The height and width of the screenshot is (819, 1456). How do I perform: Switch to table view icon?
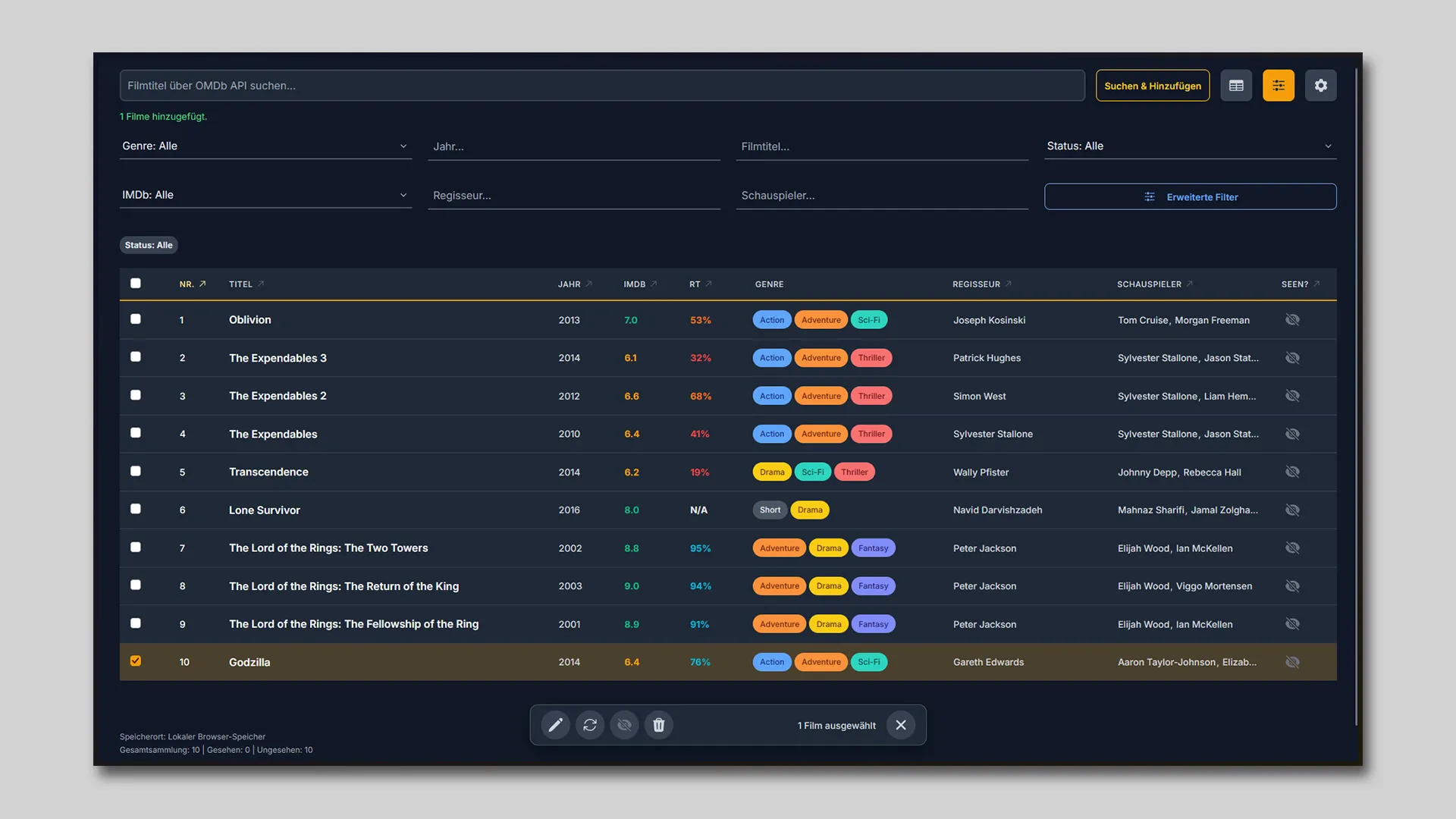point(1236,86)
